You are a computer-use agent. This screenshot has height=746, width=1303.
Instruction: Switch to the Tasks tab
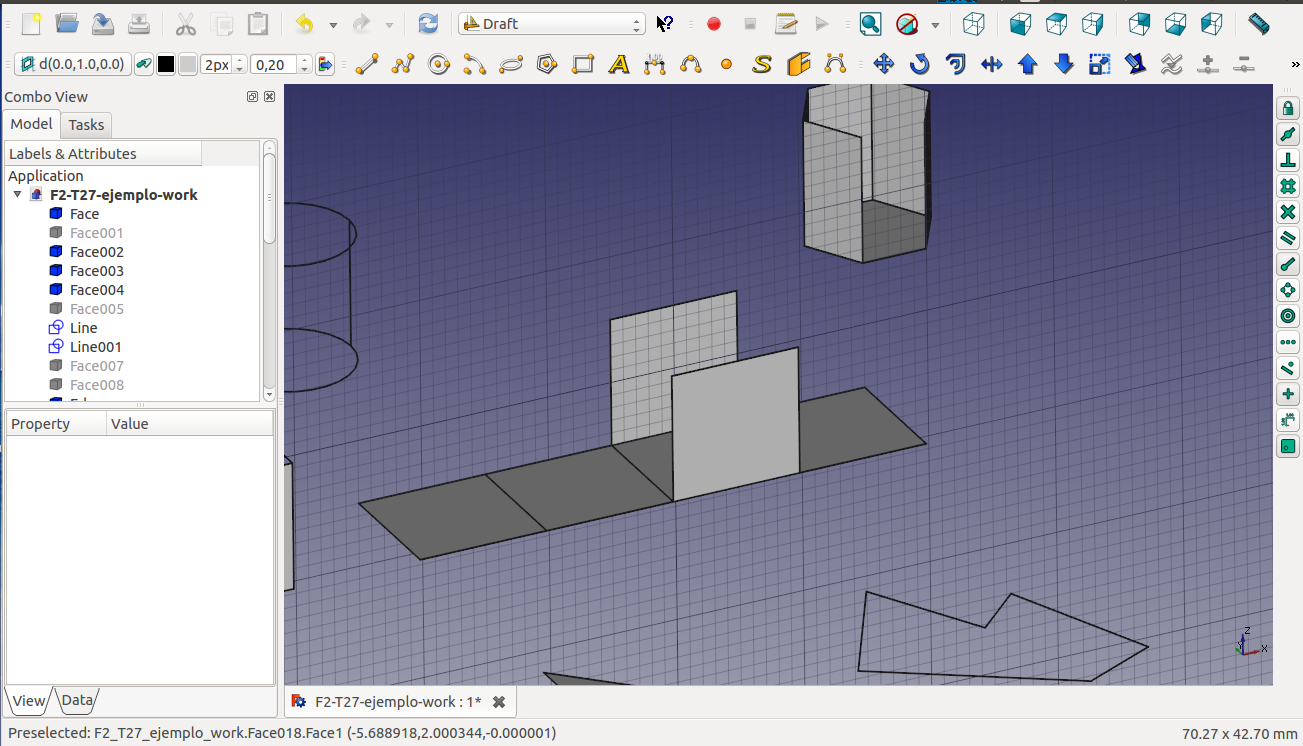[x=86, y=125]
